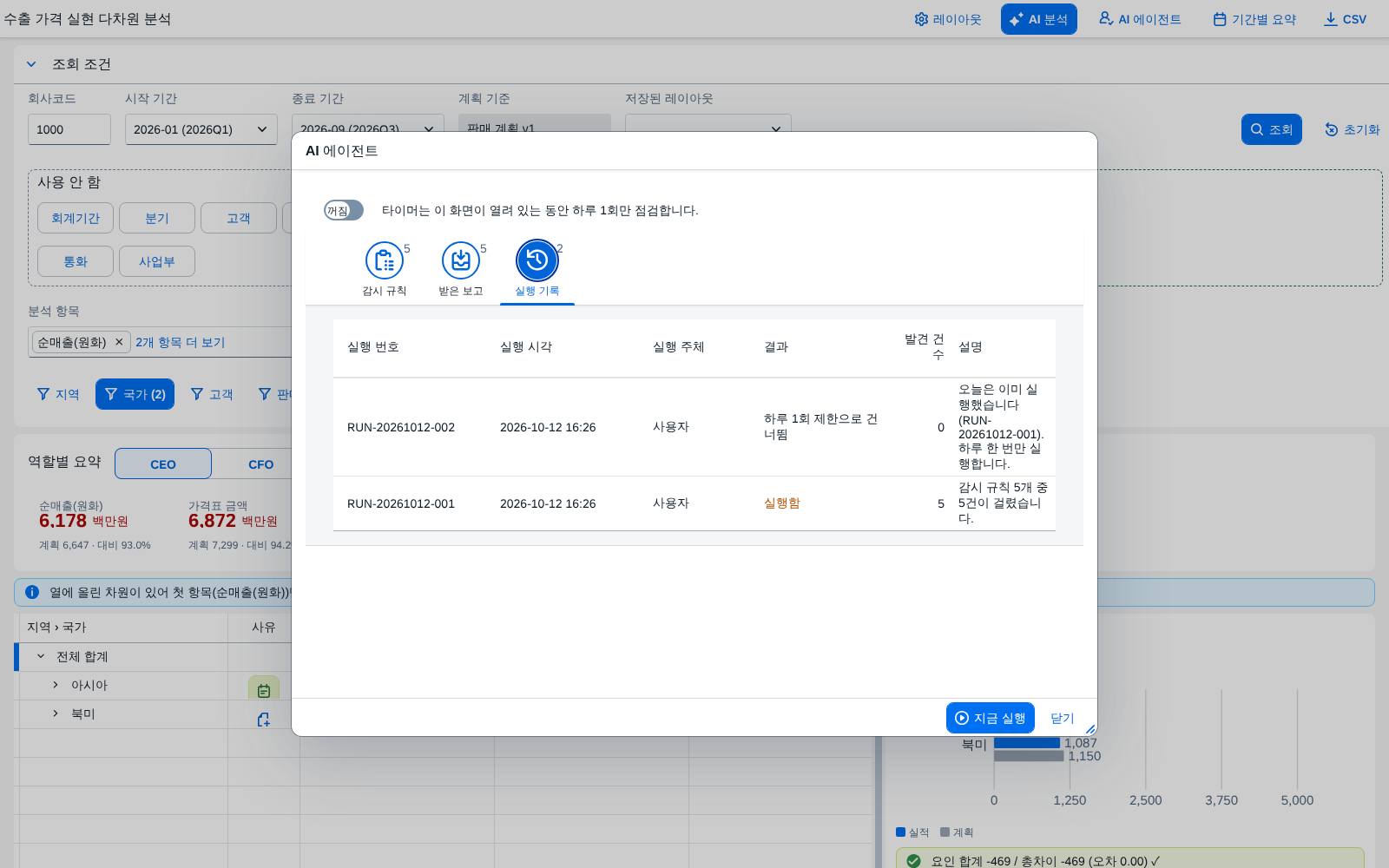
Task: Close dialog with 닫기 button
Action: [1063, 718]
